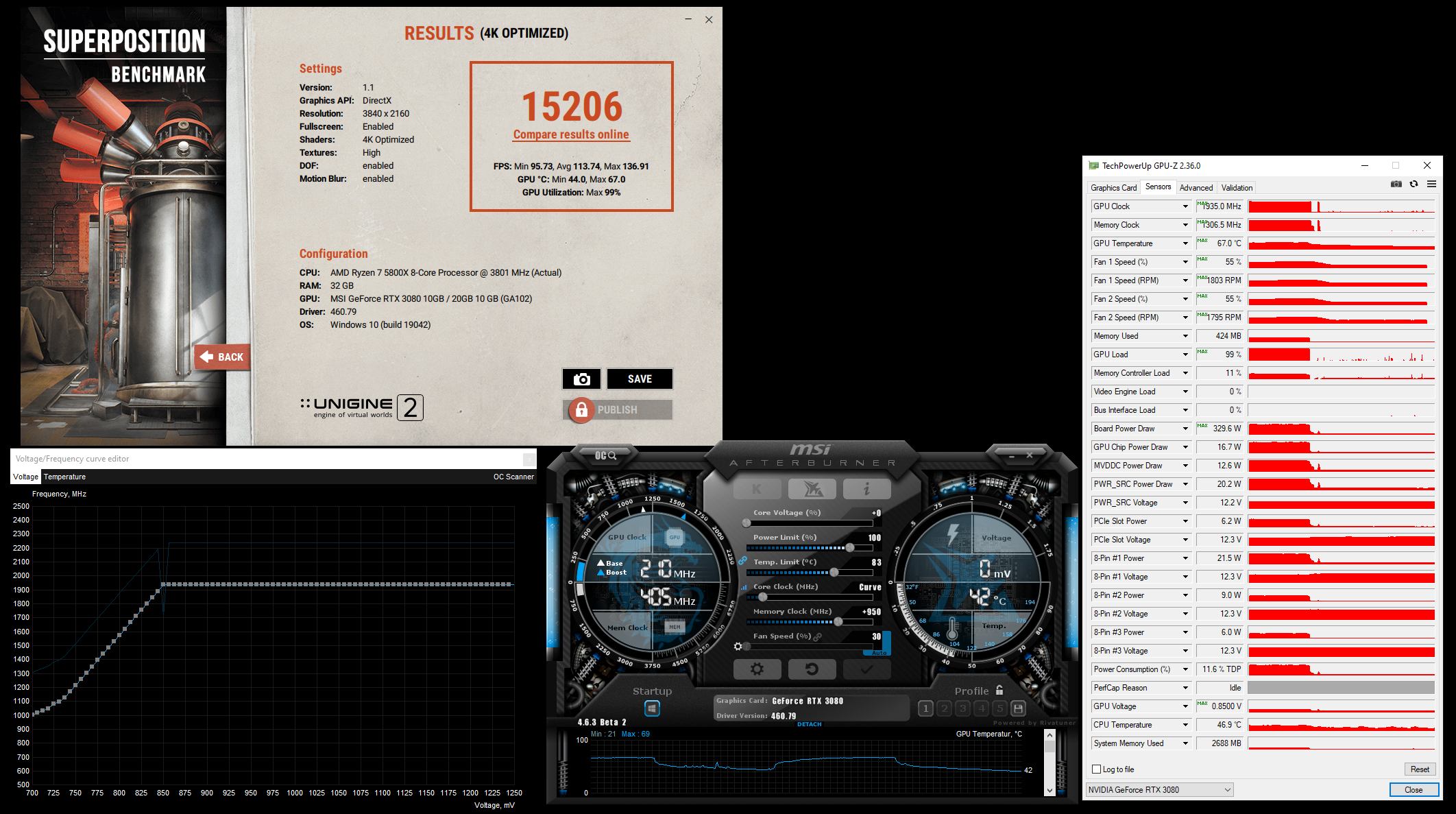This screenshot has height=814, width=1456.
Task: Open the Afterburner info button
Action: tap(866, 489)
